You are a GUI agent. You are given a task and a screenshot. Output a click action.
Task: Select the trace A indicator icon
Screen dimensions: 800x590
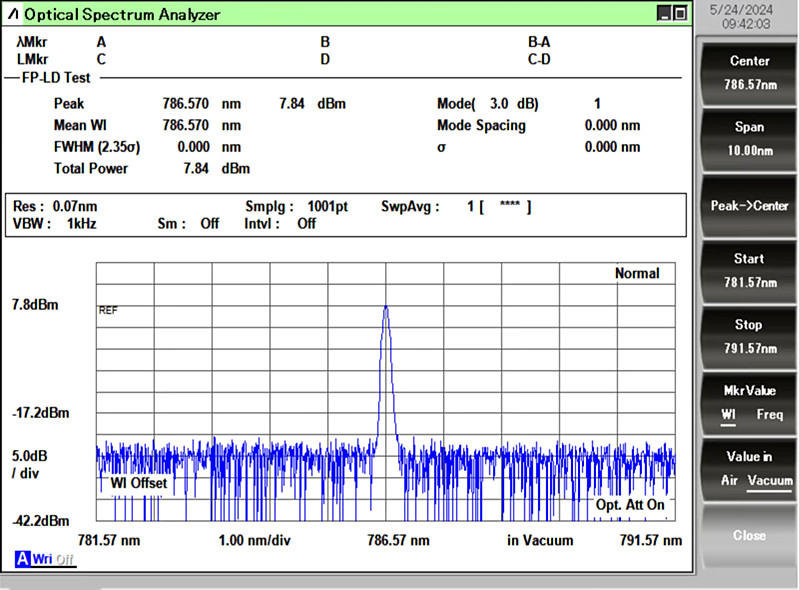[21, 559]
